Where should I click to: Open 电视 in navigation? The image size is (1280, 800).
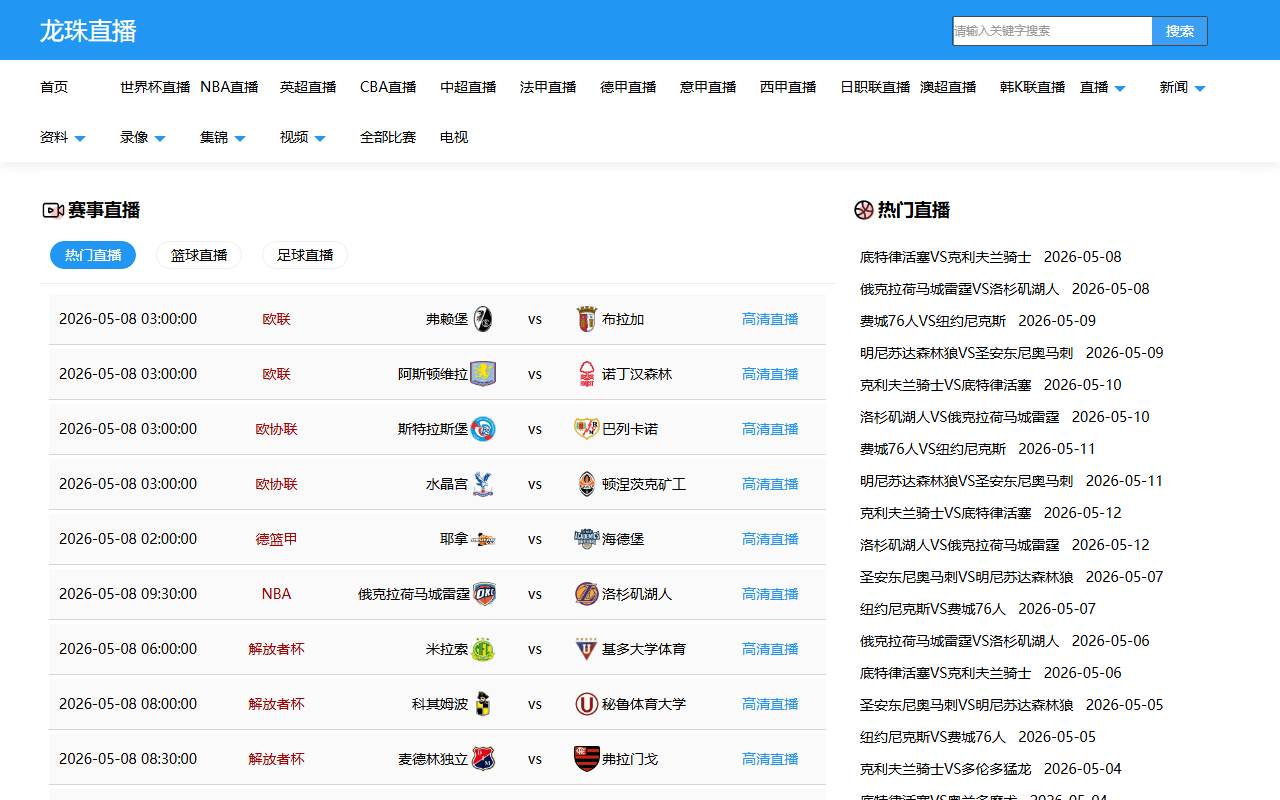point(454,138)
